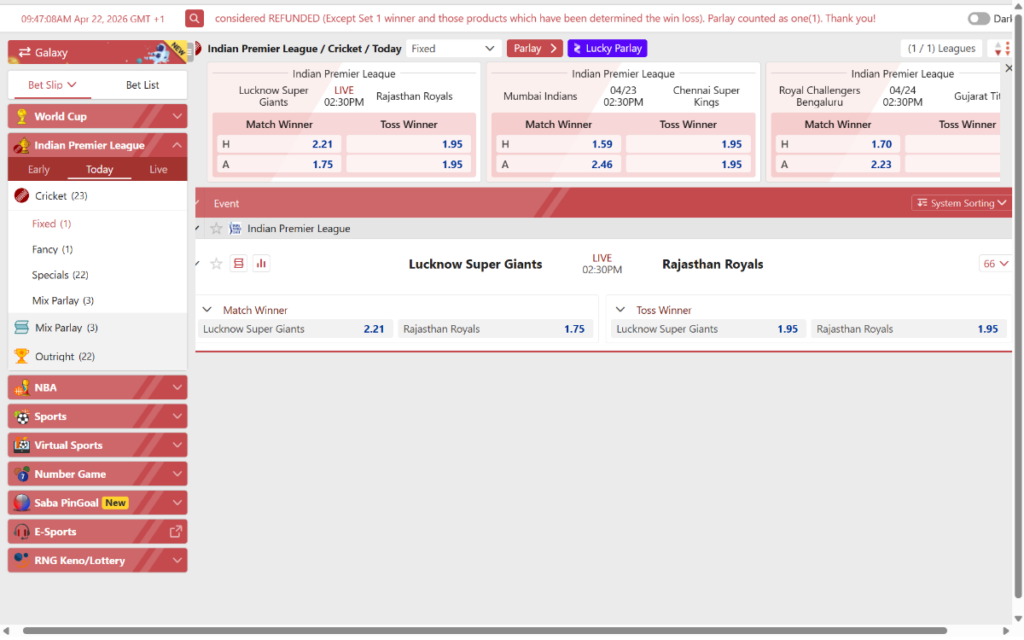Click the horizontal scrollbar at bottom
Viewport: 1024px width, 640px height.
480,631
